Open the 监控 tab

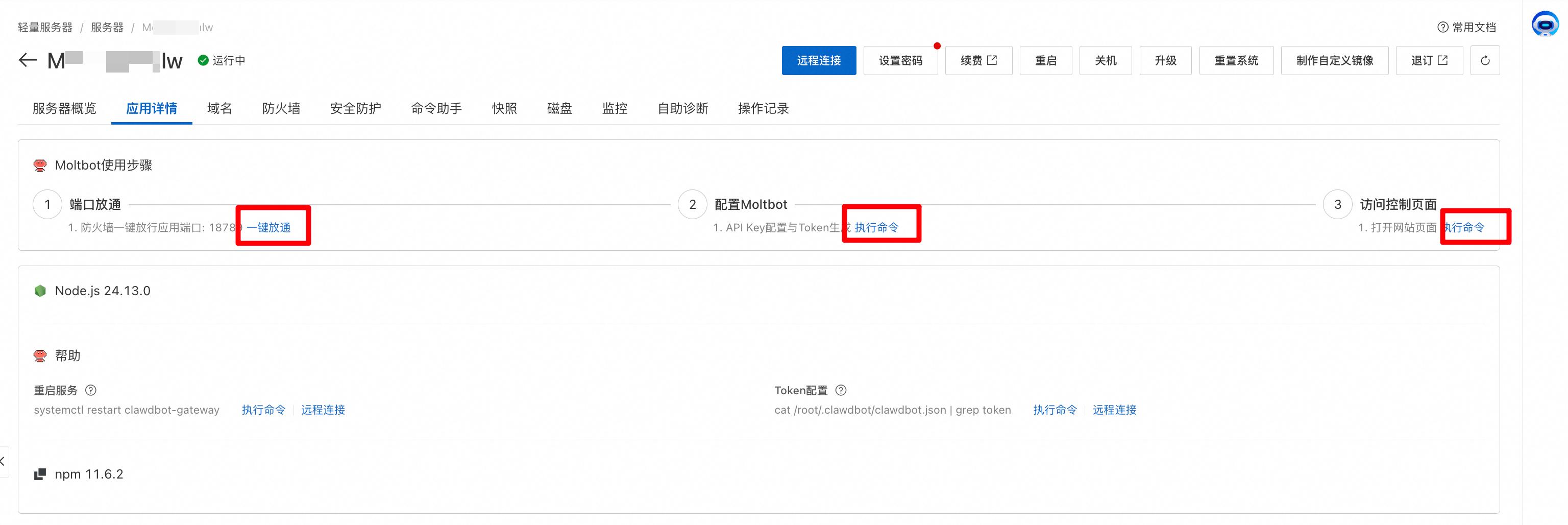point(614,108)
